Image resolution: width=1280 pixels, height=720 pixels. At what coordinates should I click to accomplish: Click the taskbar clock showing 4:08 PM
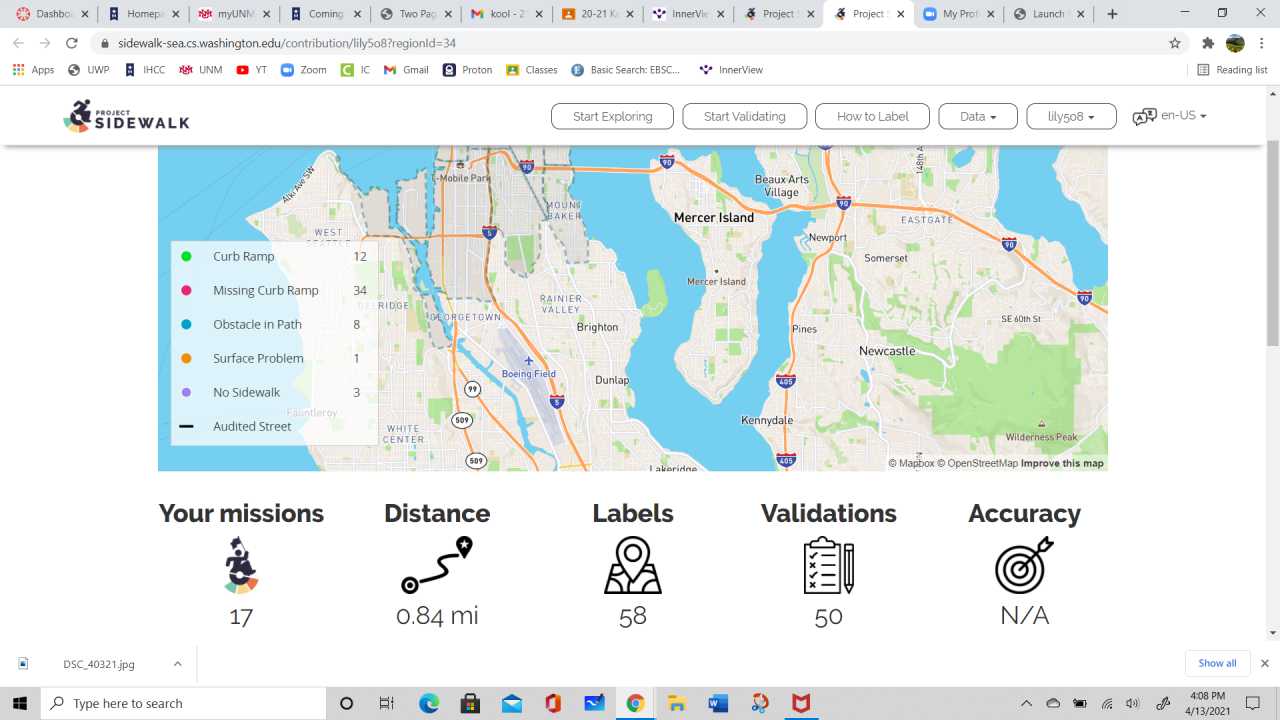tap(1209, 703)
